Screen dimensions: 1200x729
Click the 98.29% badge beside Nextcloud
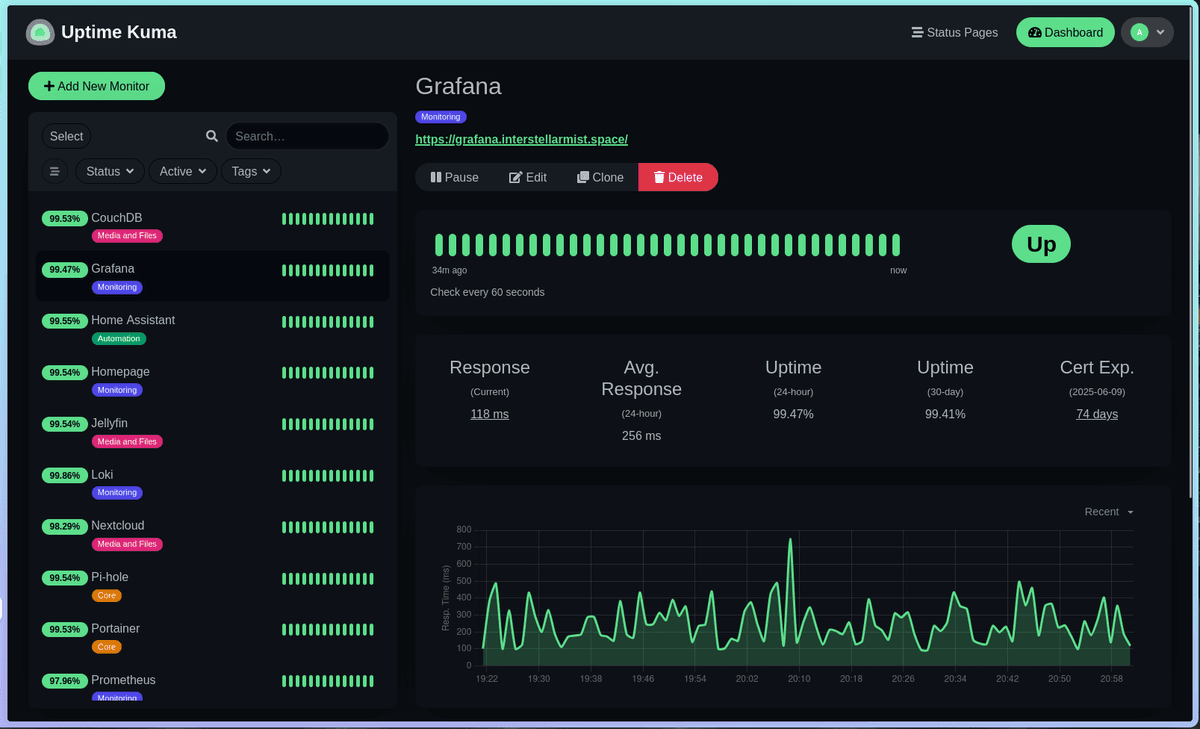[64, 526]
